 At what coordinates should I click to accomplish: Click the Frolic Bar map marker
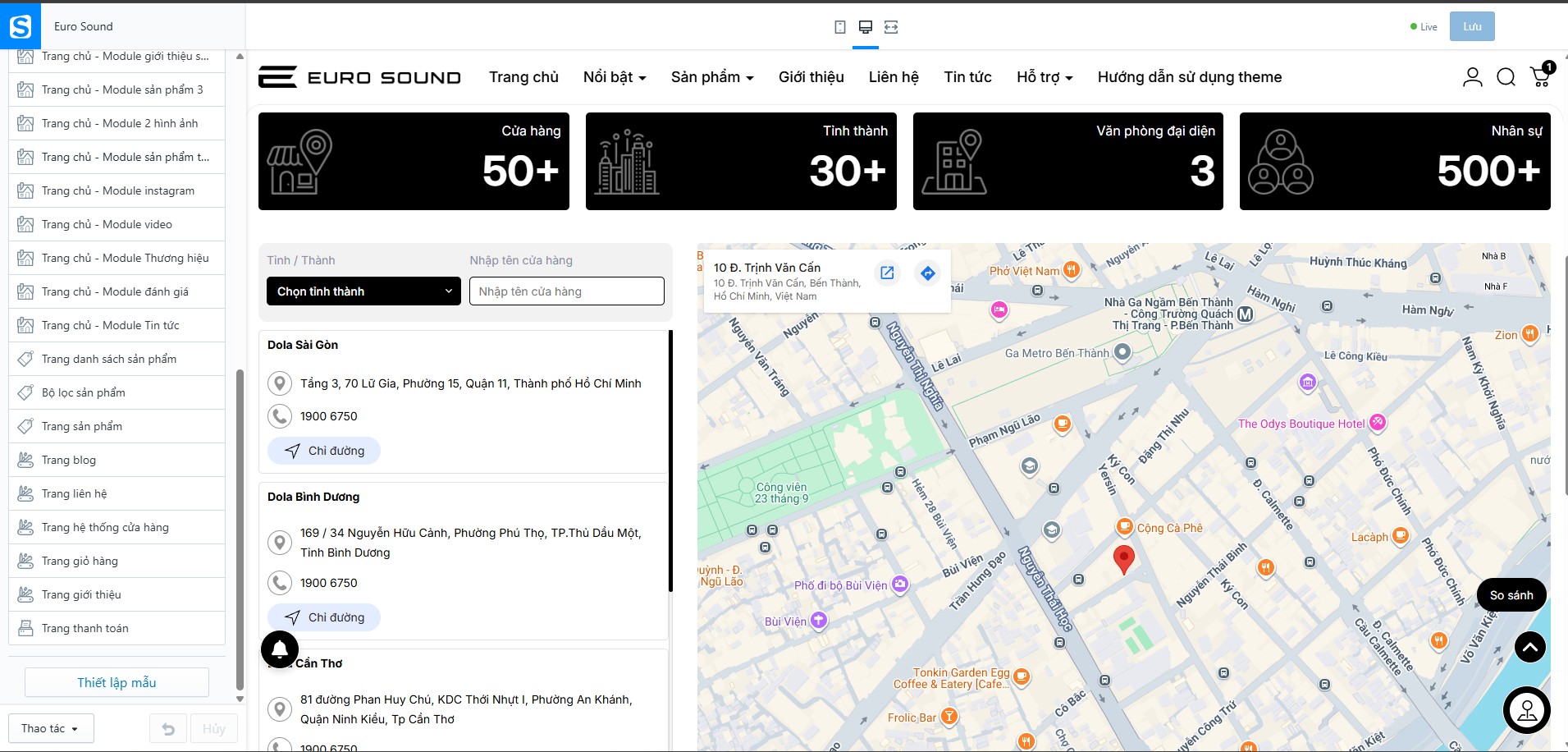click(x=949, y=717)
